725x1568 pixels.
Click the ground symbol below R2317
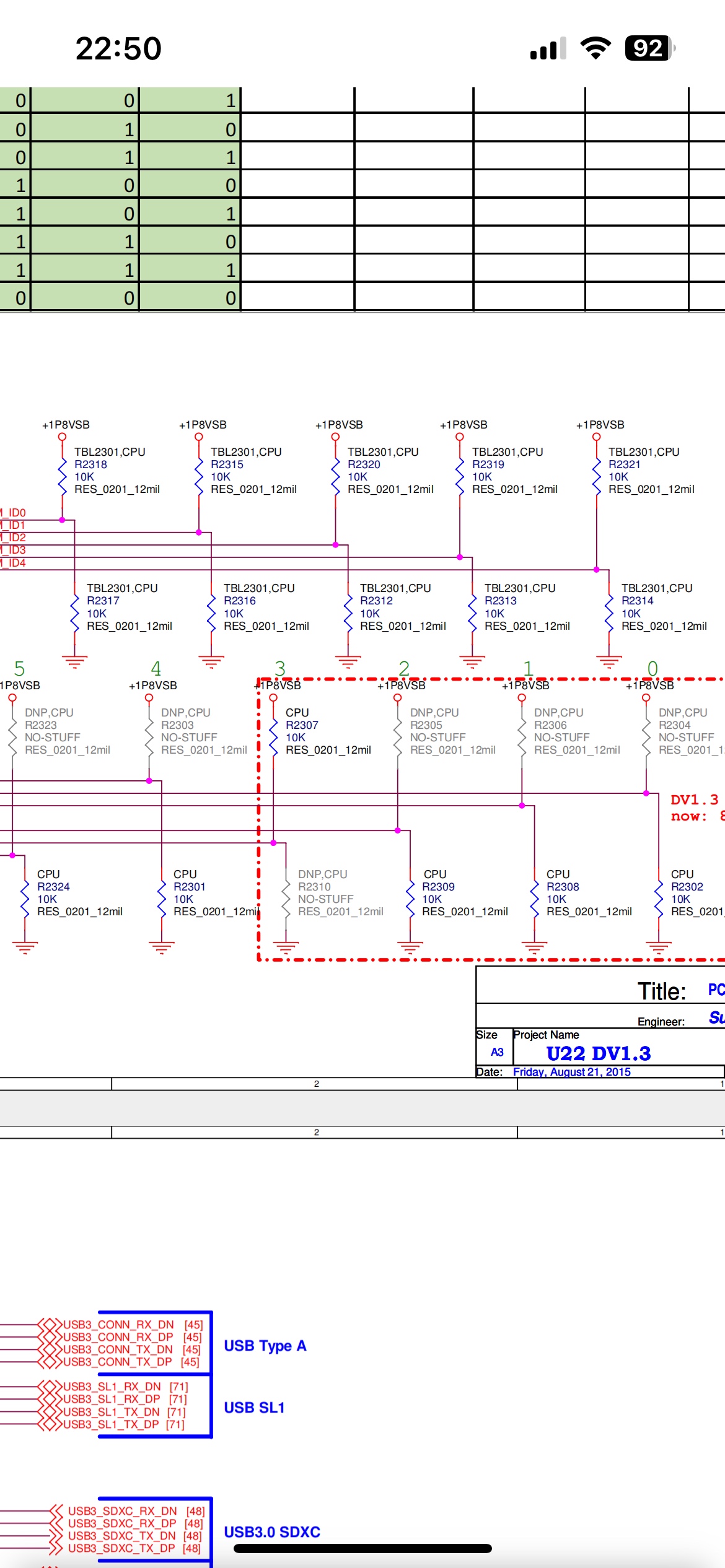74,662
